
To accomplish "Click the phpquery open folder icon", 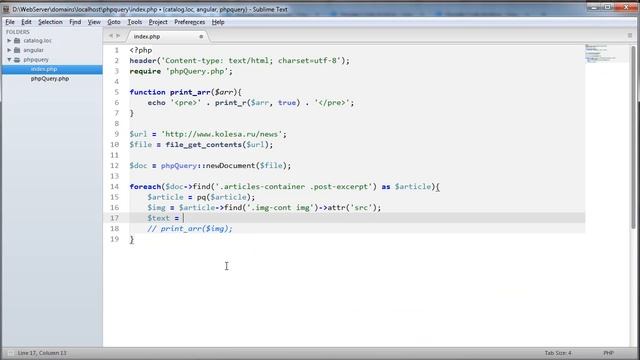I will click(x=17, y=60).
